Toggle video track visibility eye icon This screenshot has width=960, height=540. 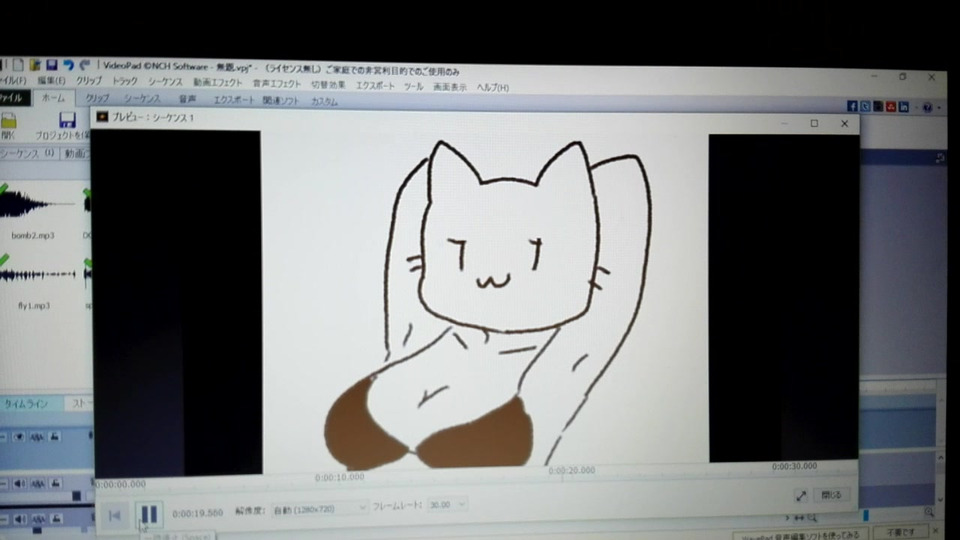coord(19,437)
